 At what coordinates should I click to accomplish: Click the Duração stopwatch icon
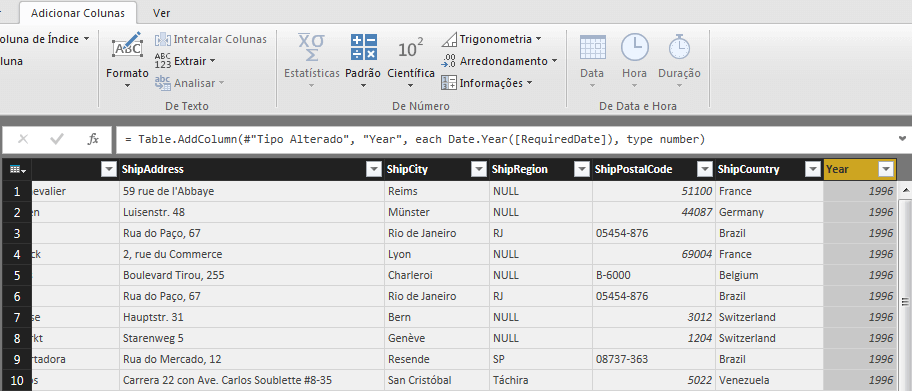pyautogui.click(x=679, y=47)
